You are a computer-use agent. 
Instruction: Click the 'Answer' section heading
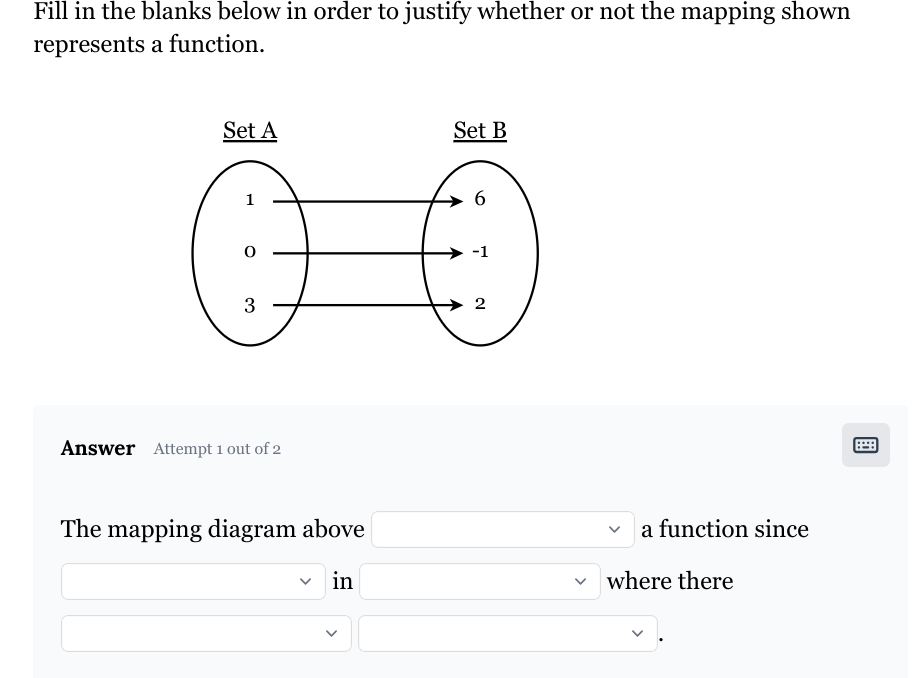(97, 448)
